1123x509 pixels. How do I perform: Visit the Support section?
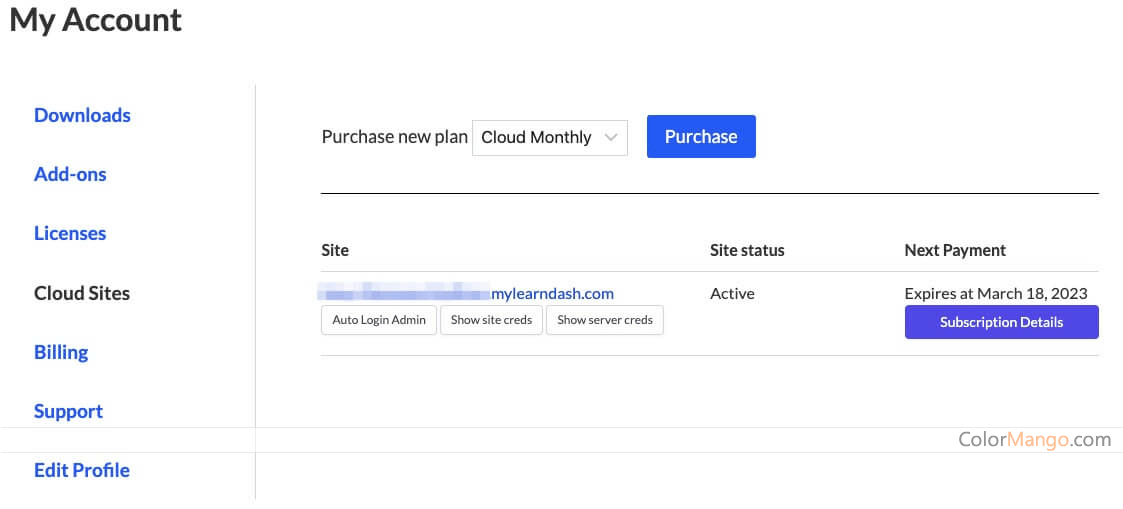pyautogui.click(x=68, y=411)
